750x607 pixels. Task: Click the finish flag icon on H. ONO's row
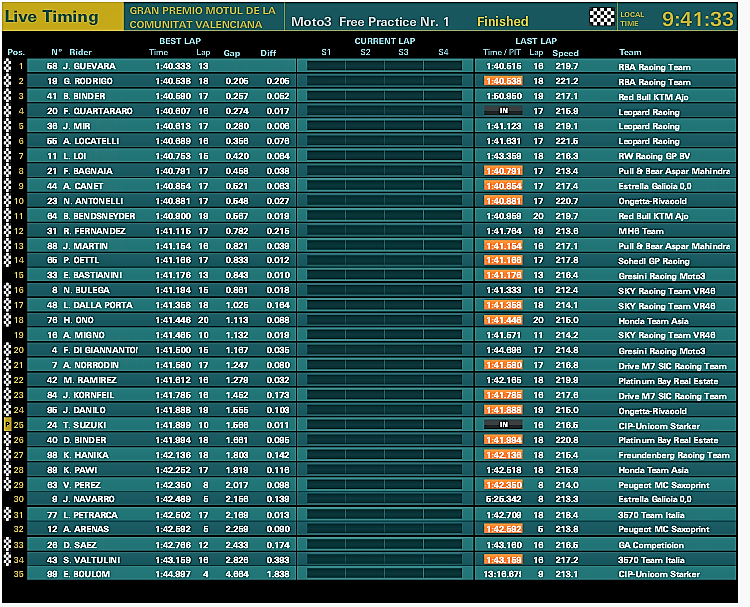tap(7, 320)
